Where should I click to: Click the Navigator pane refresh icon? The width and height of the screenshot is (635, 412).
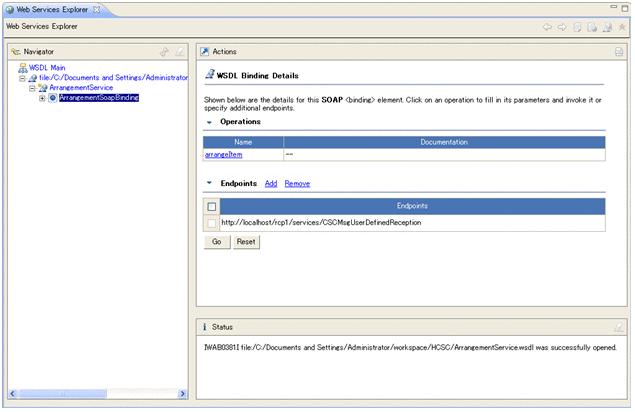[164, 51]
